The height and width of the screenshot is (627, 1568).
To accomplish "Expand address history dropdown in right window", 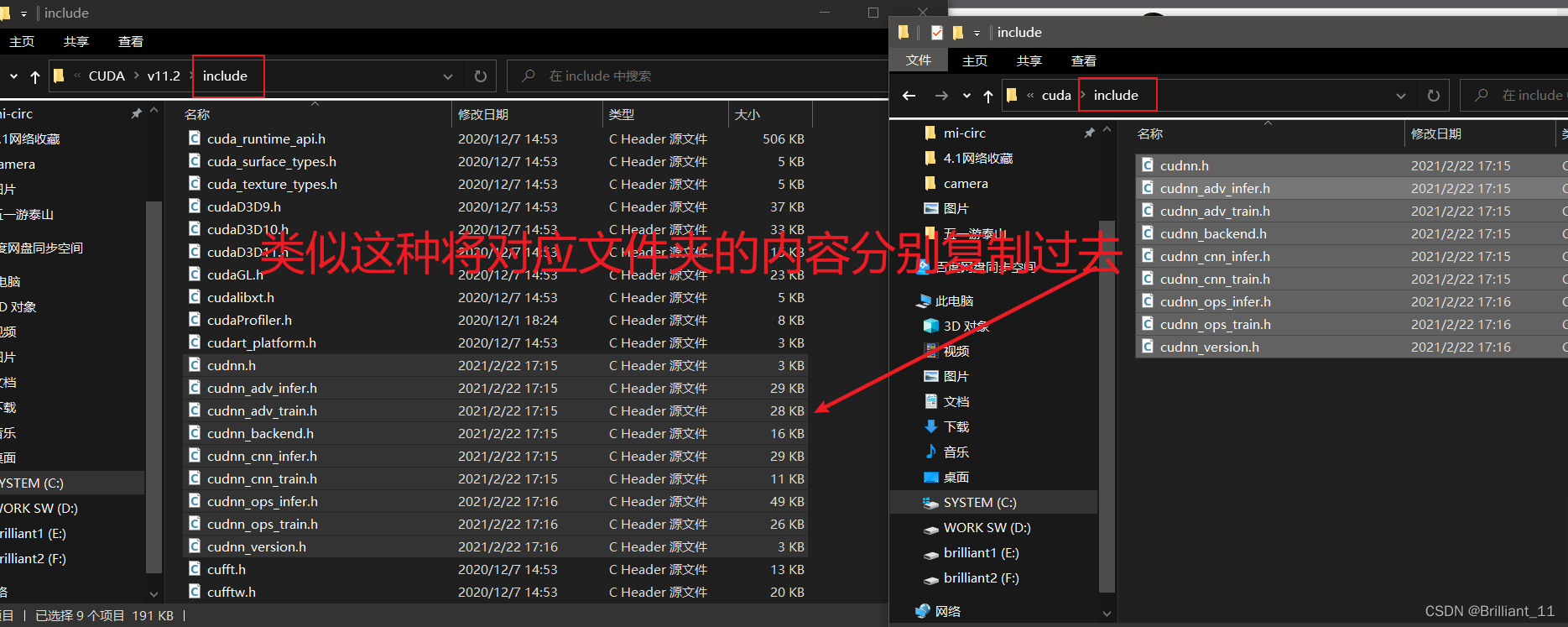I will (1401, 96).
